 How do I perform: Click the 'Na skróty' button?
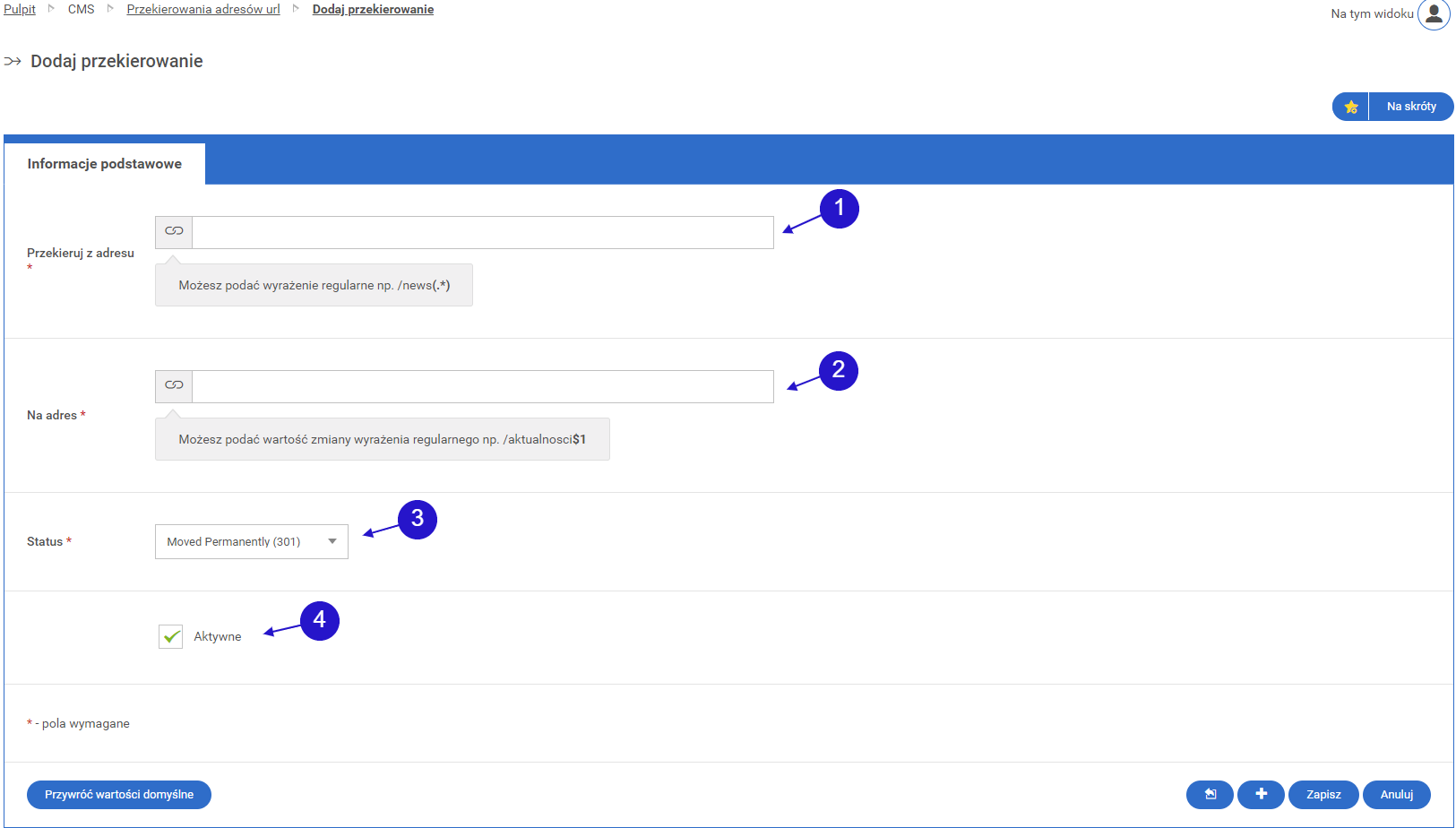pos(1411,107)
